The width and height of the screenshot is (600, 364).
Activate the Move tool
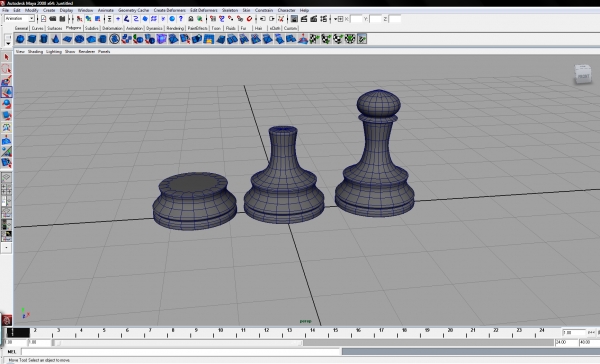click(7, 92)
